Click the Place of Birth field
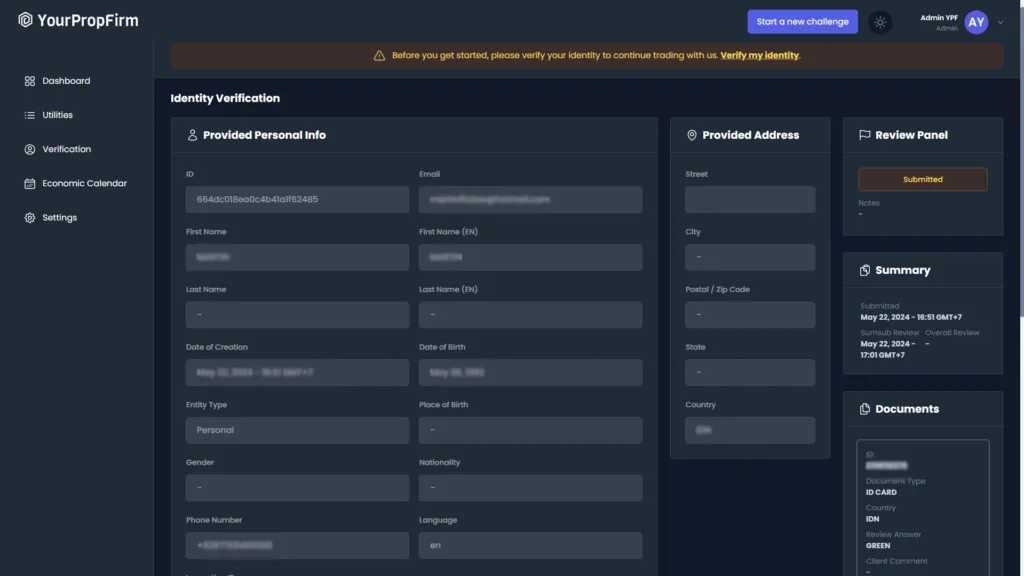Screen dimensions: 1024x576 tap(530, 430)
